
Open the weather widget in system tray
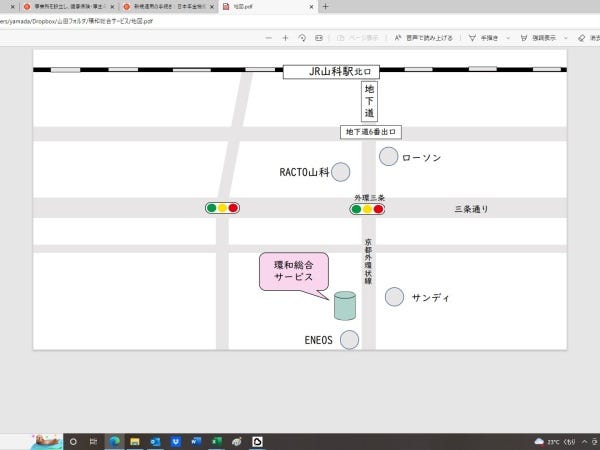(555, 442)
